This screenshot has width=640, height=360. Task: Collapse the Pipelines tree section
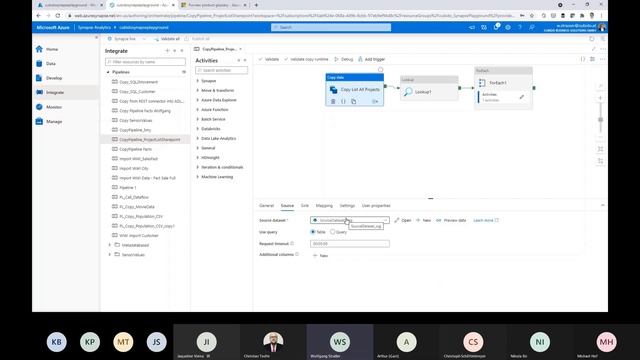pyautogui.click(x=108, y=72)
